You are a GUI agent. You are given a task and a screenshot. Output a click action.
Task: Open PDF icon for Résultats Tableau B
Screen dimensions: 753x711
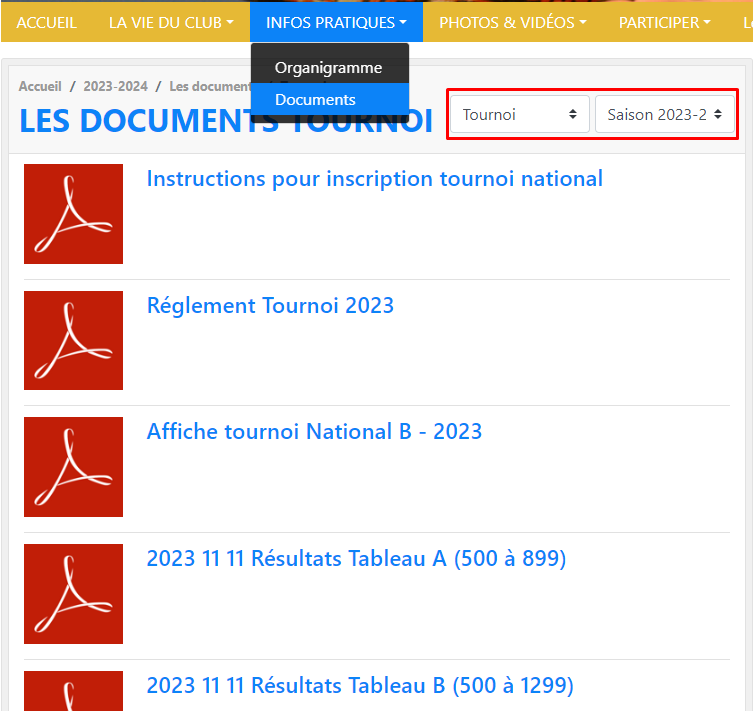[x=73, y=690]
